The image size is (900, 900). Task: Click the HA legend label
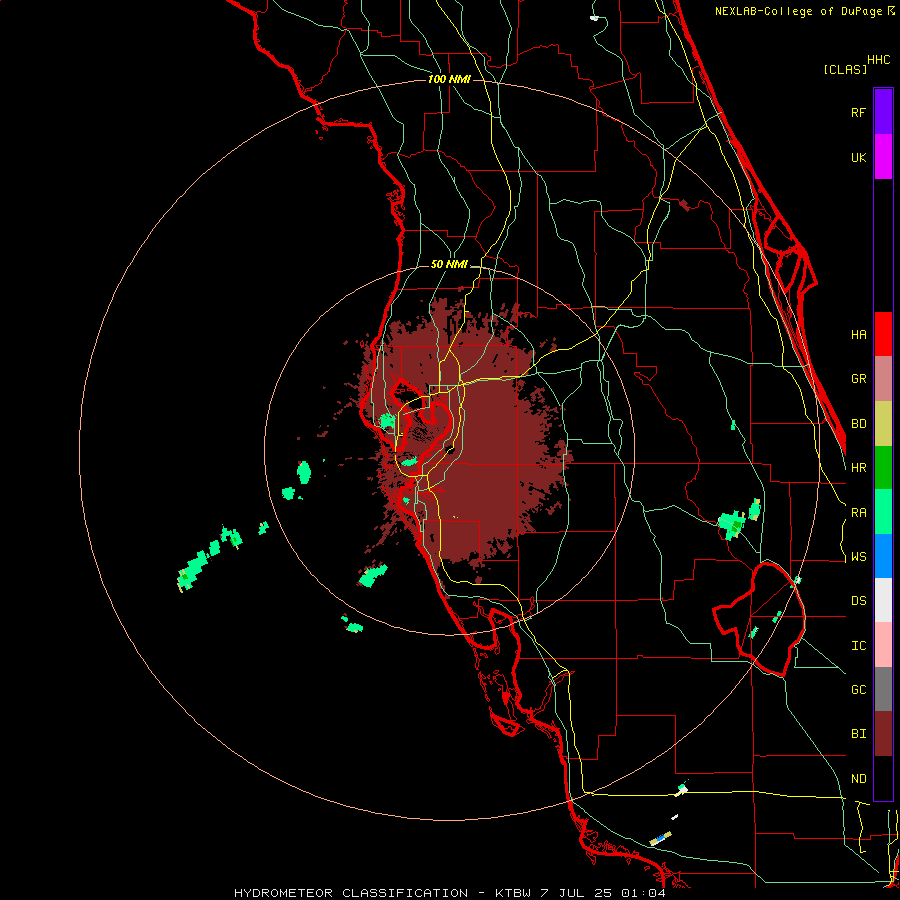[x=858, y=335]
